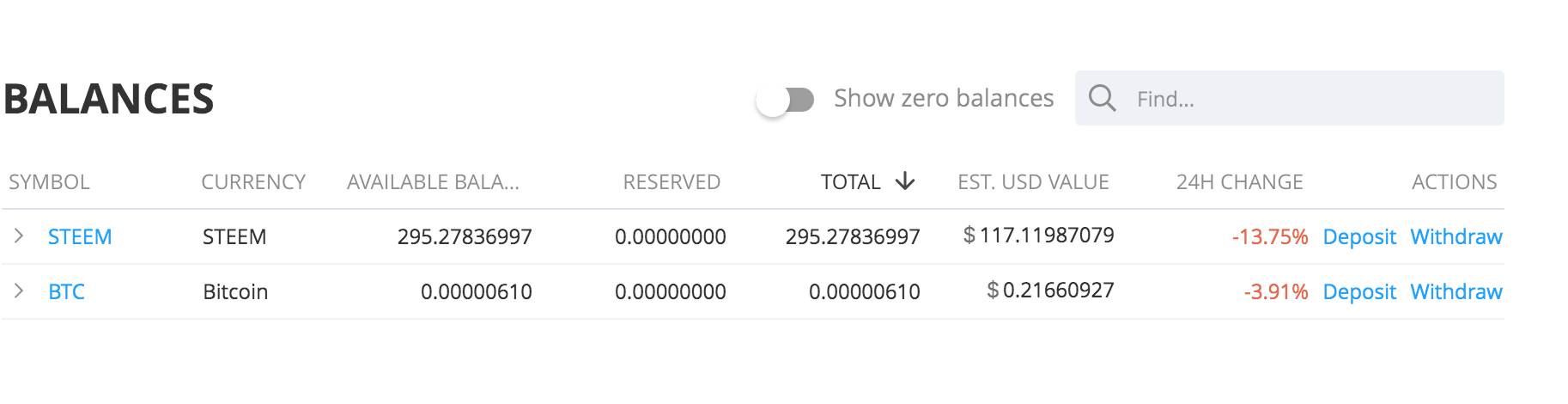
Task: Open the BTC symbol link
Action: click(66, 291)
